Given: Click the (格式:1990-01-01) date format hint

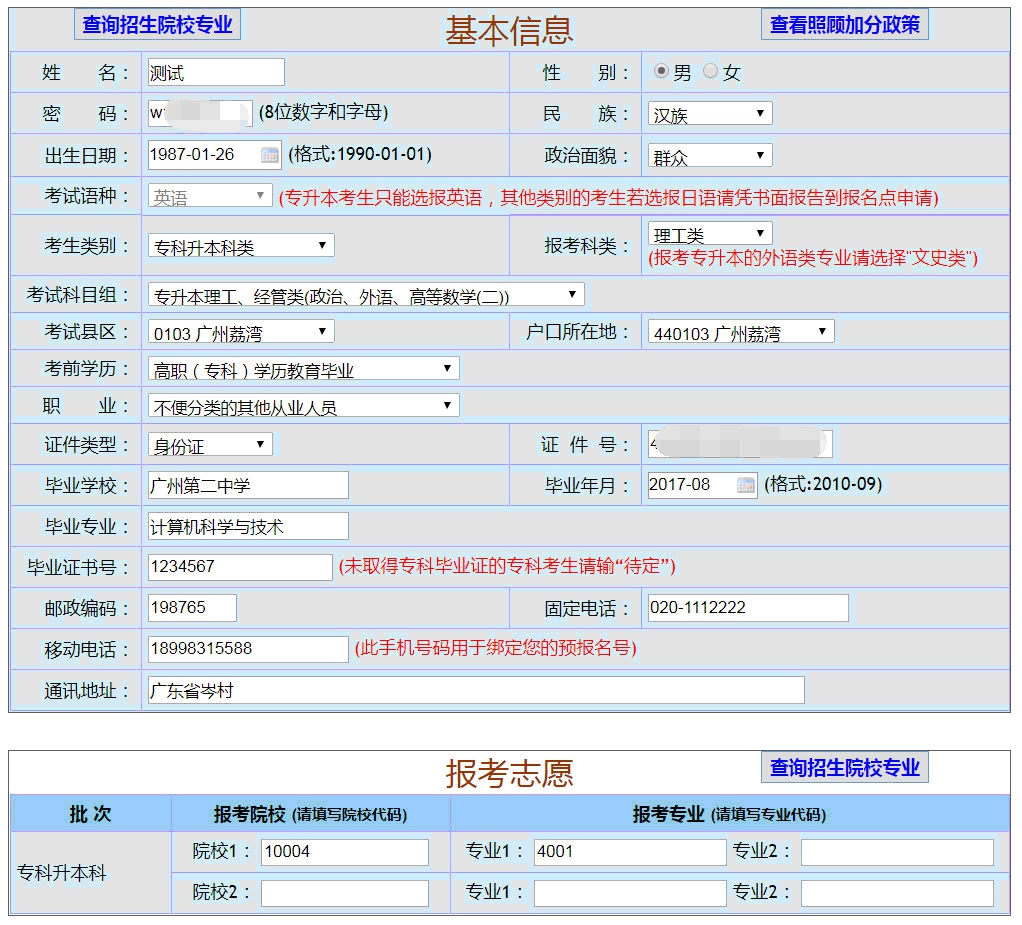Looking at the screenshot, I should pyautogui.click(x=360, y=154).
